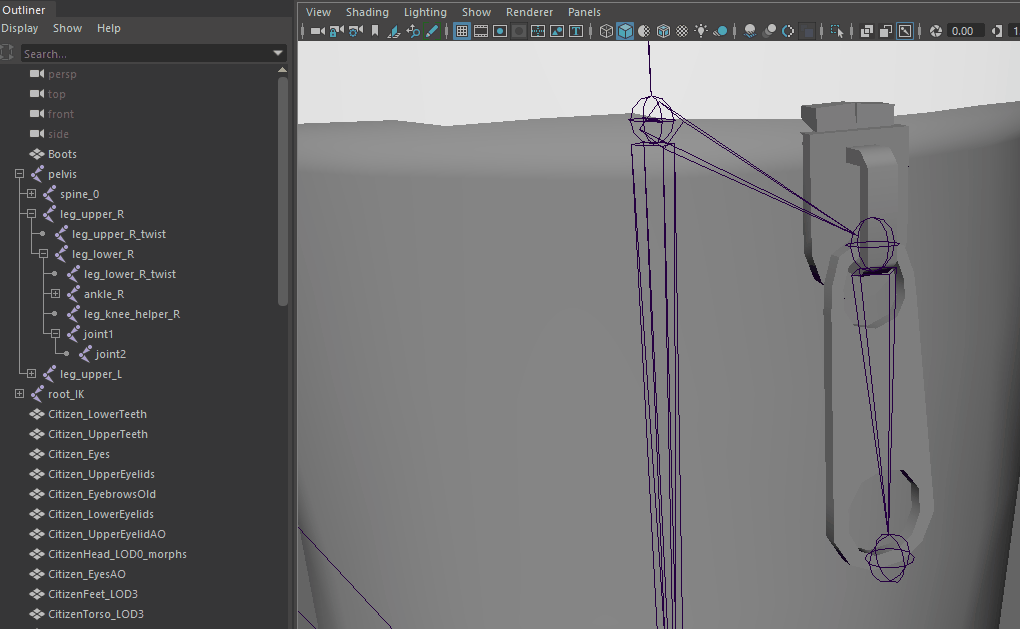Click the Shadows icon
Screen dimensions: 1020x629
pyautogui.click(x=720, y=31)
